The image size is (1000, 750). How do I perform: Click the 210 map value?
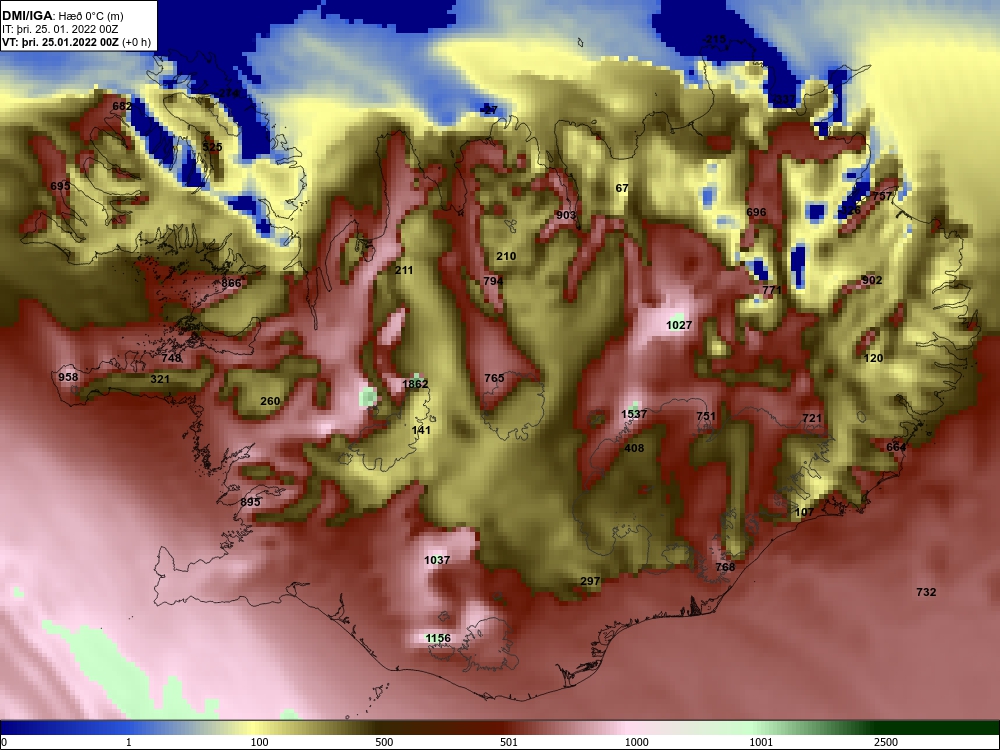pyautogui.click(x=506, y=256)
